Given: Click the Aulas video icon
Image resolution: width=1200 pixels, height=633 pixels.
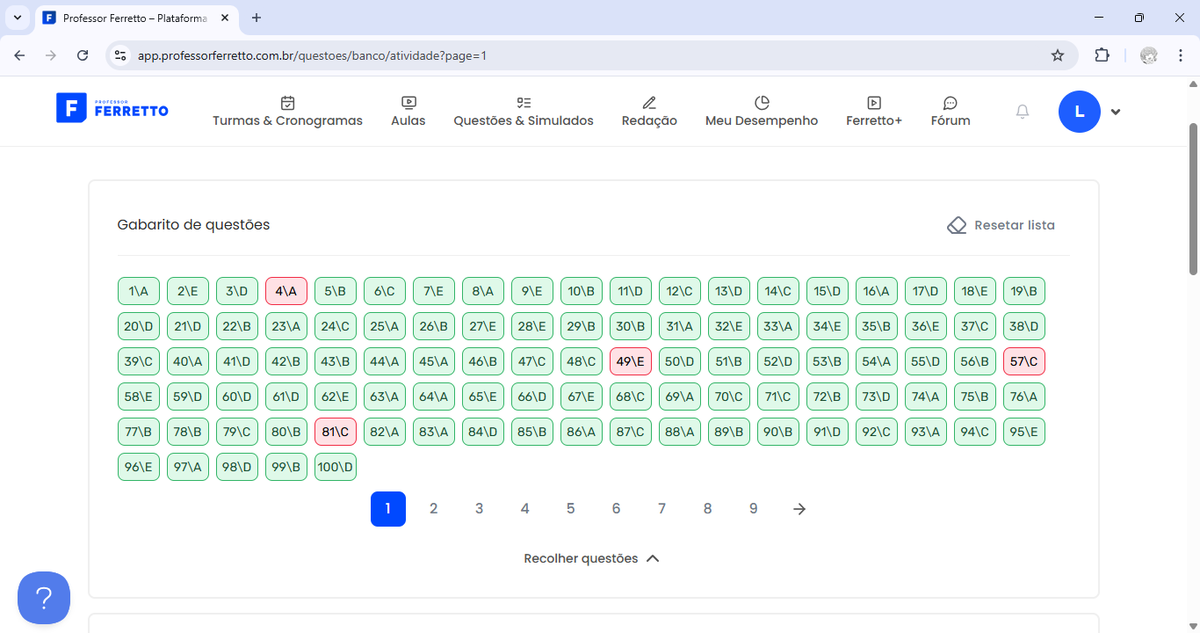Looking at the screenshot, I should [x=408, y=102].
